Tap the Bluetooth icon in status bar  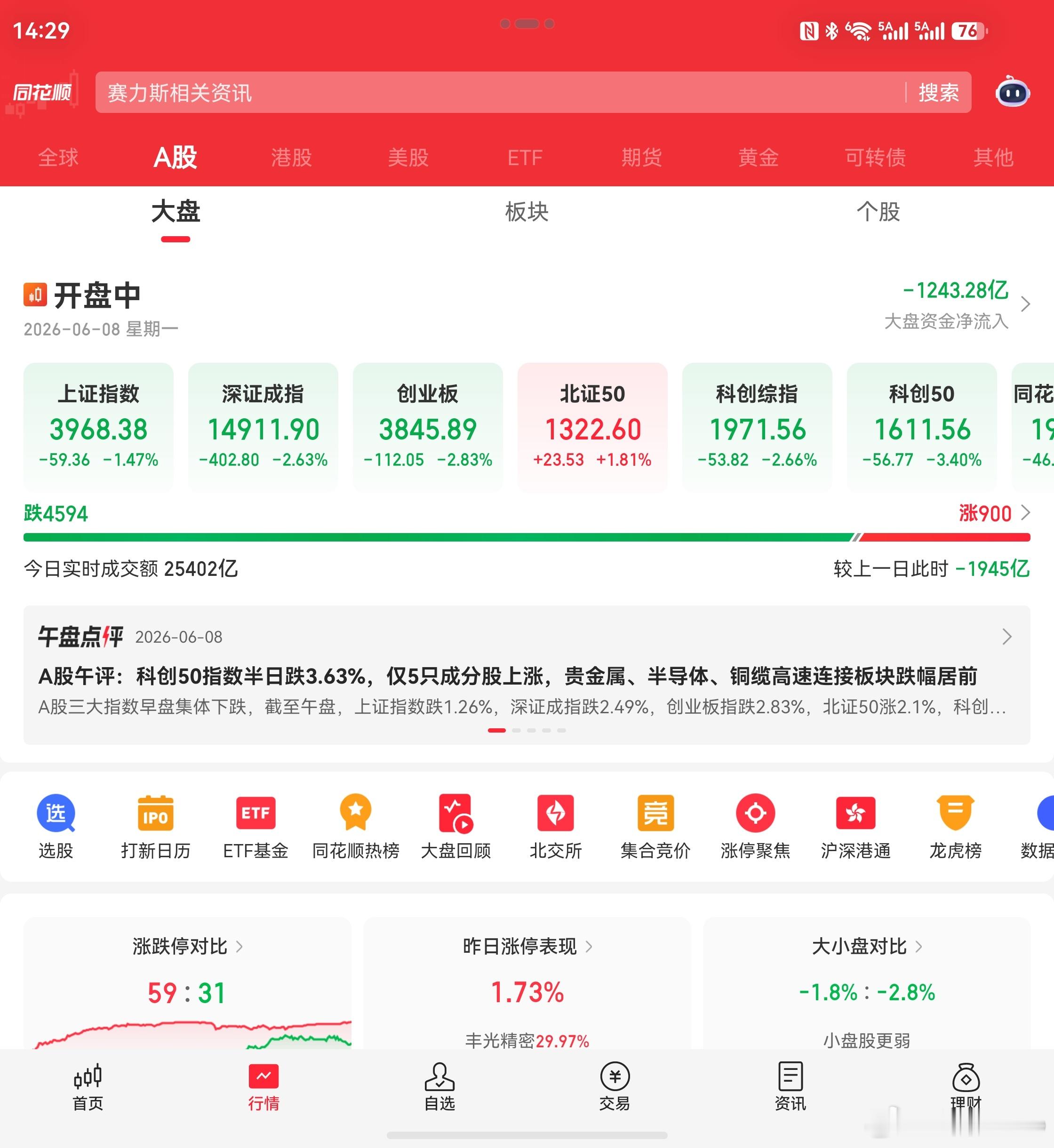pyautogui.click(x=832, y=31)
